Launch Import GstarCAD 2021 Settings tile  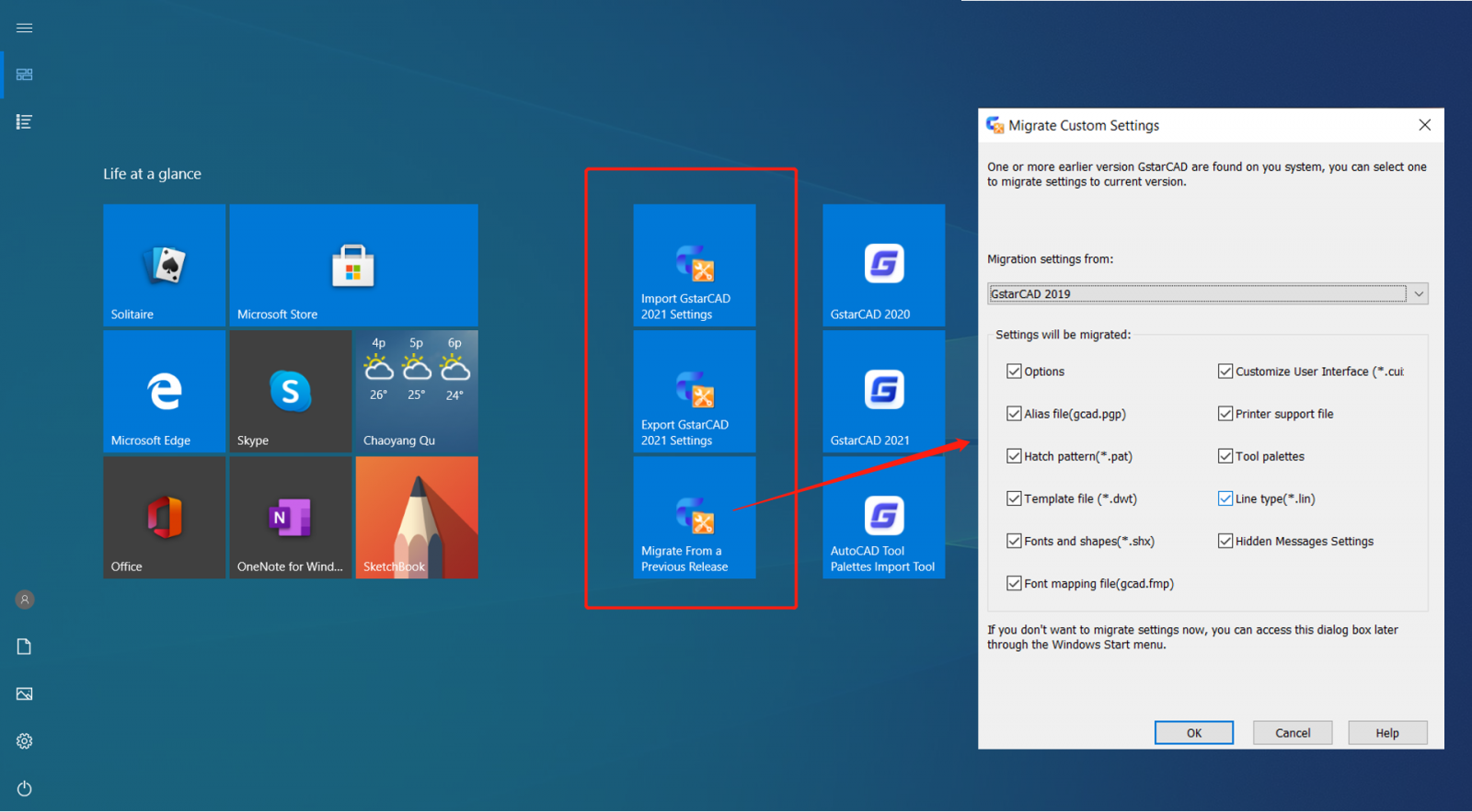coord(695,265)
